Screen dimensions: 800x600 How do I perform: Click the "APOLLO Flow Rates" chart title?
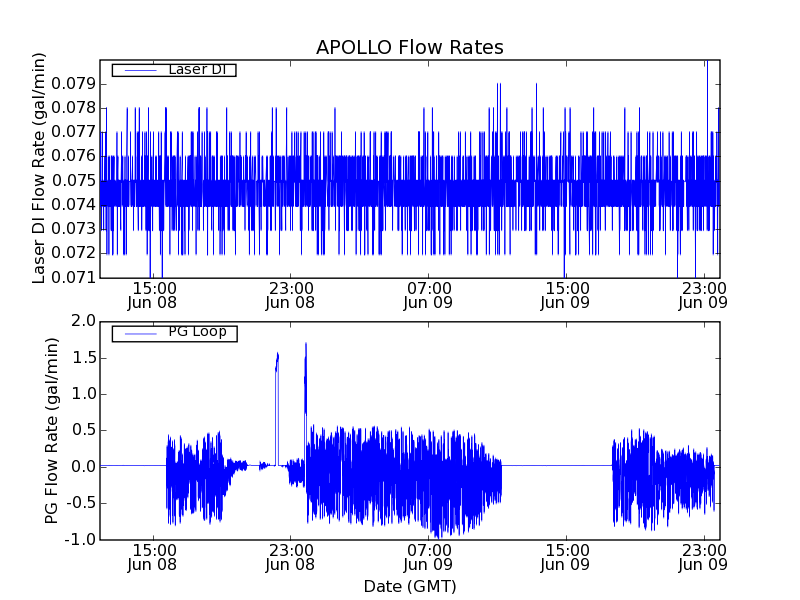point(409,48)
